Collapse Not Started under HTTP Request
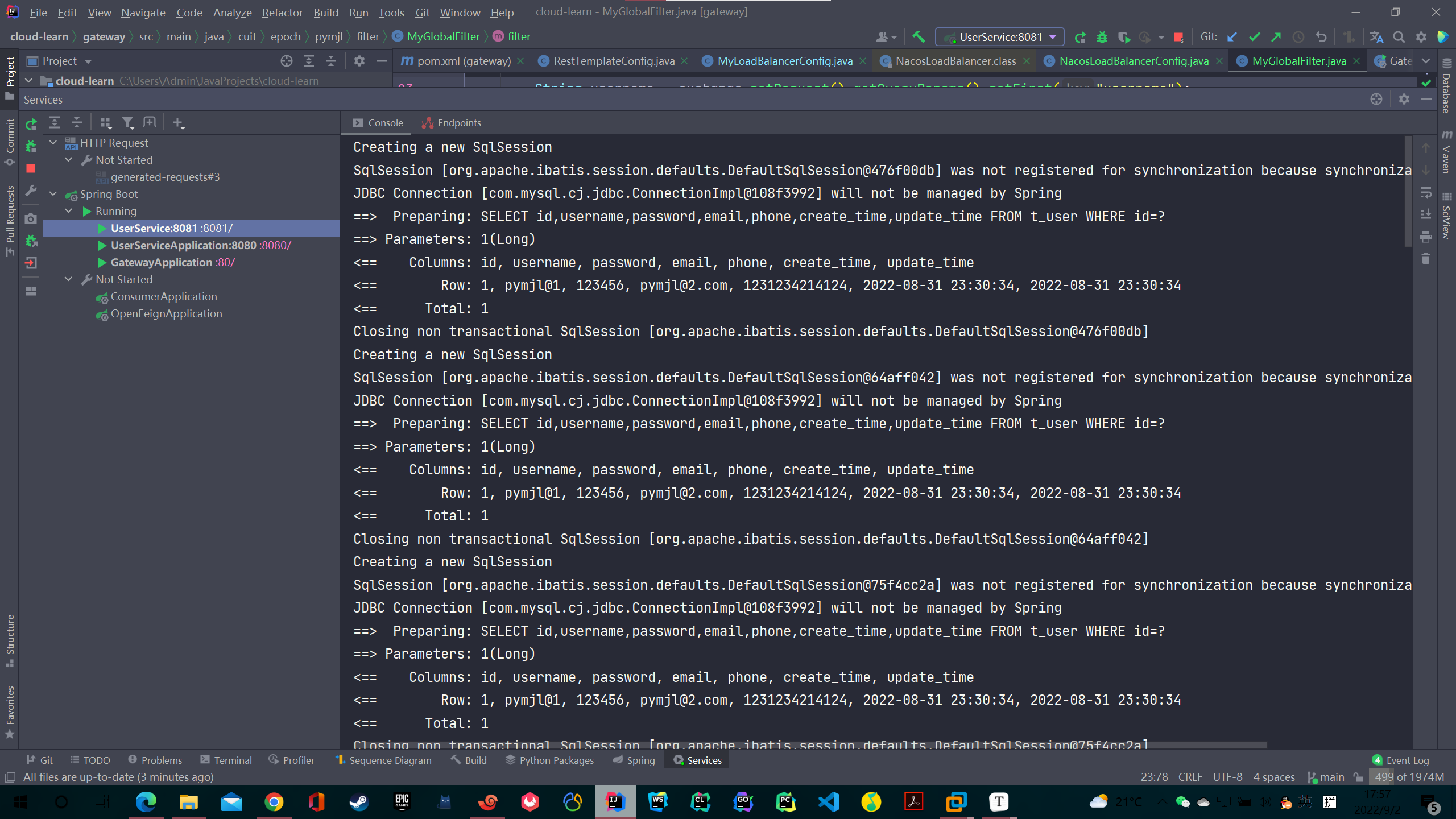1456x819 pixels. pos(69,159)
